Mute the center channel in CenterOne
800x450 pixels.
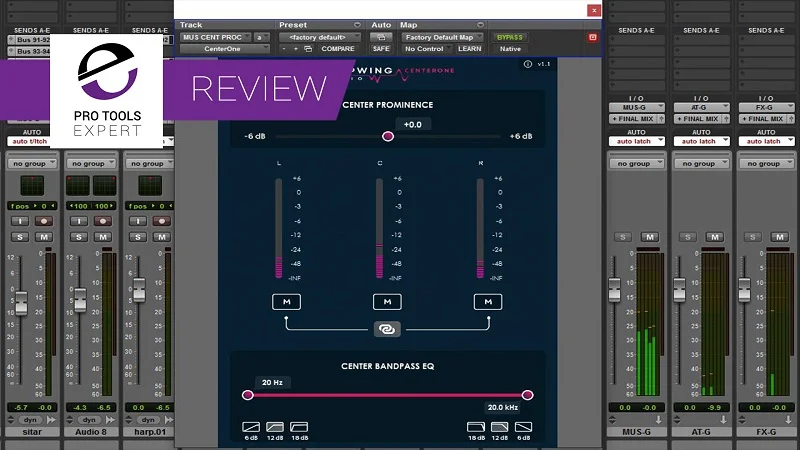[387, 302]
